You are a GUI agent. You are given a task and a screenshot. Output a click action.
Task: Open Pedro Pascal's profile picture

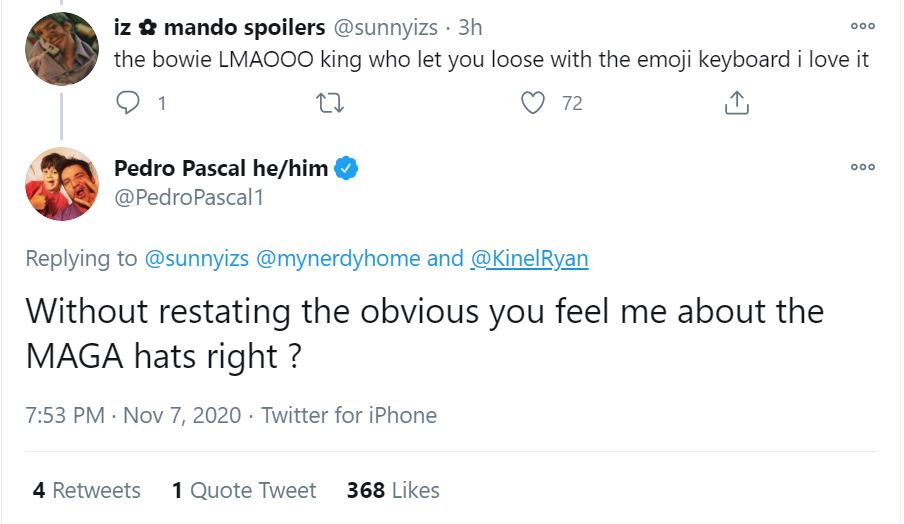click(x=62, y=184)
